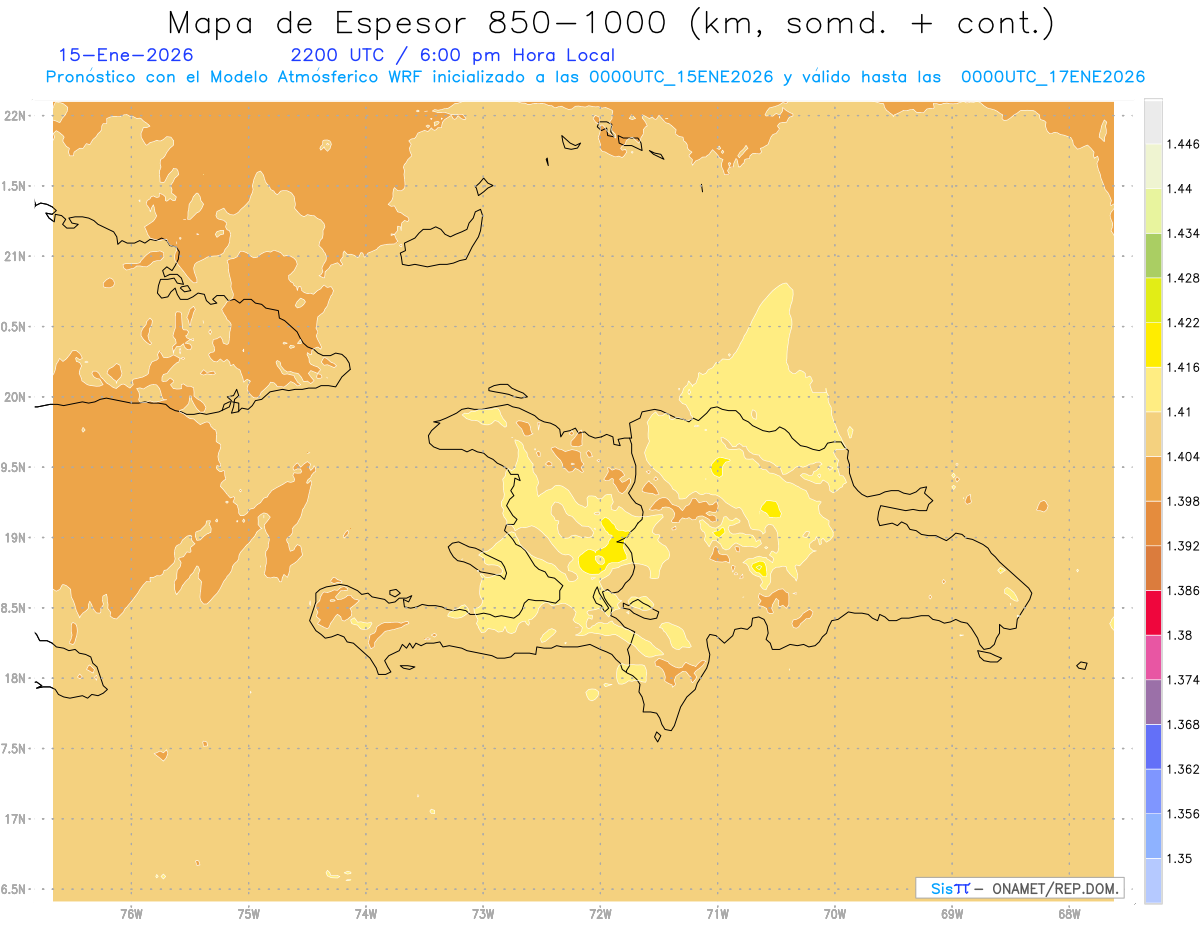This screenshot has height=927, width=1200.
Task: Select the bright yellow swatch below 1.422
Action: (1153, 344)
